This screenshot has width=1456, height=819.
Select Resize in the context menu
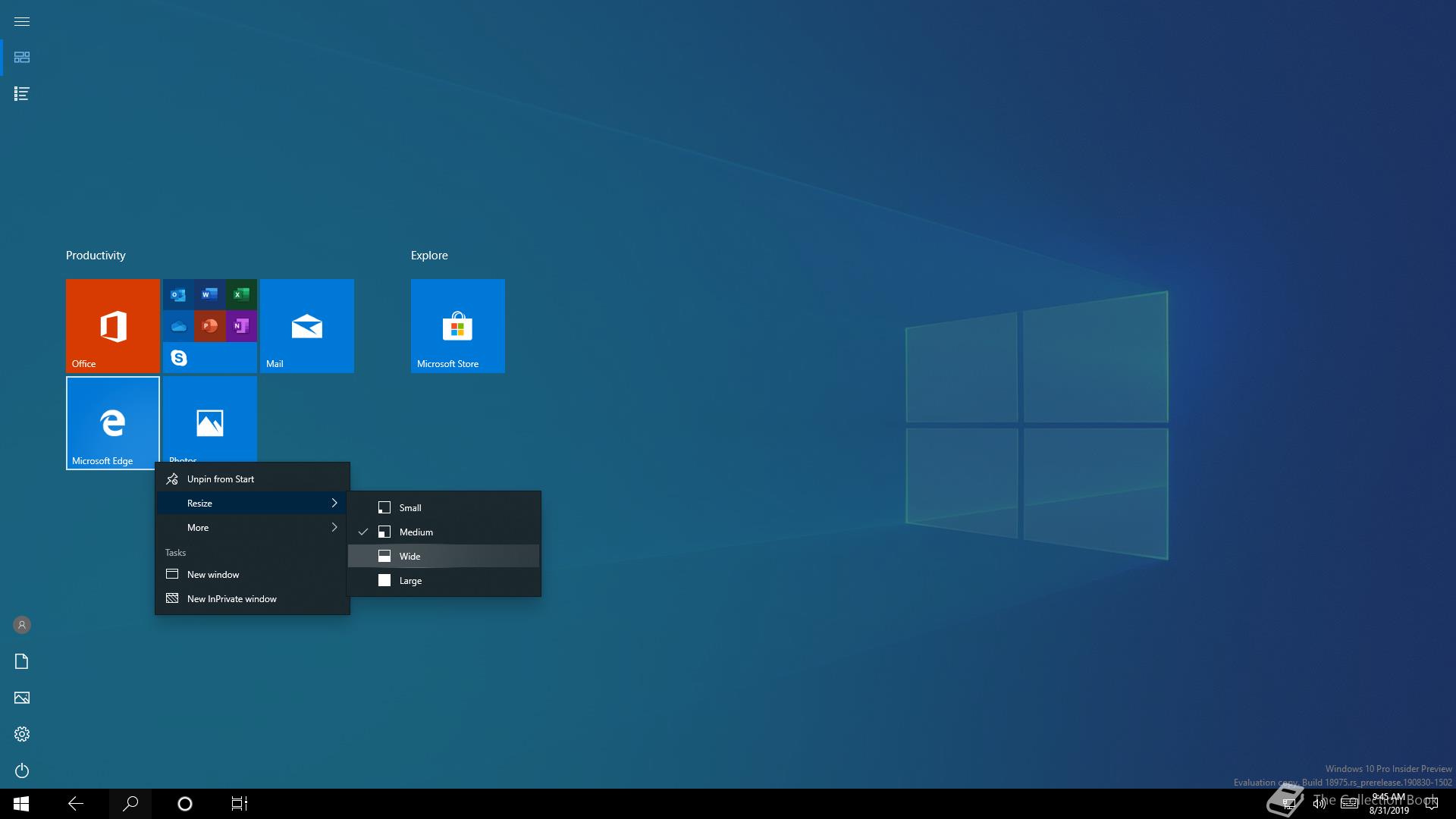[253, 504]
